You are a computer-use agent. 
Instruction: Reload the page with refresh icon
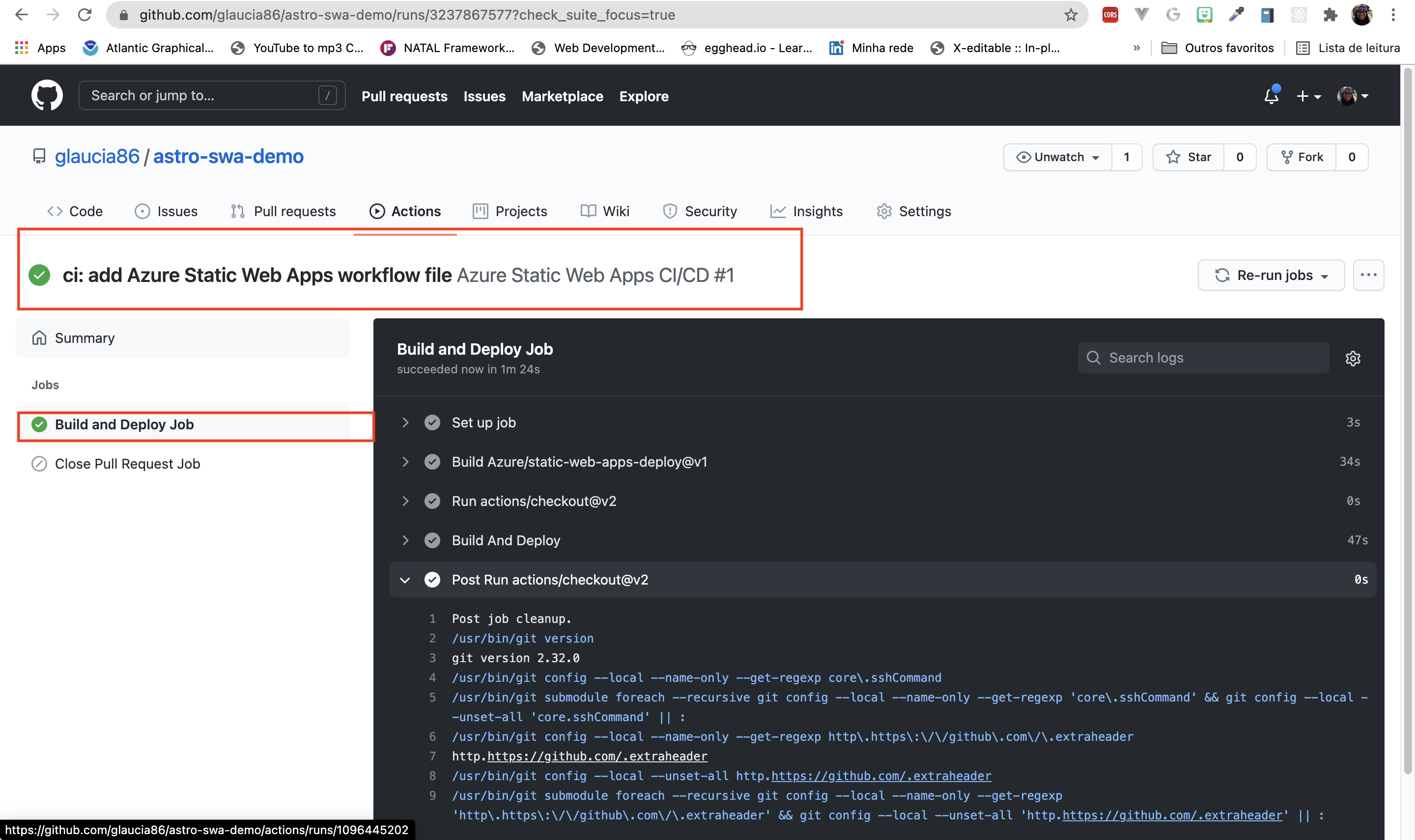click(x=85, y=15)
